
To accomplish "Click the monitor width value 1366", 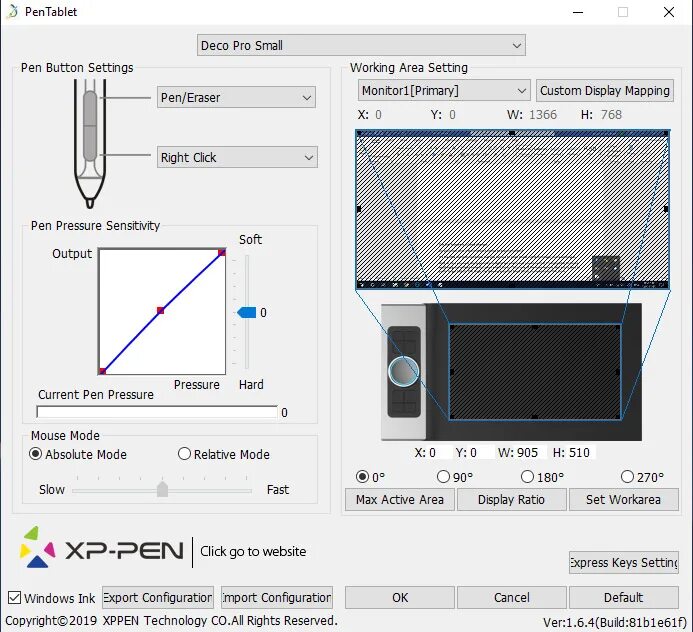I will click(543, 114).
